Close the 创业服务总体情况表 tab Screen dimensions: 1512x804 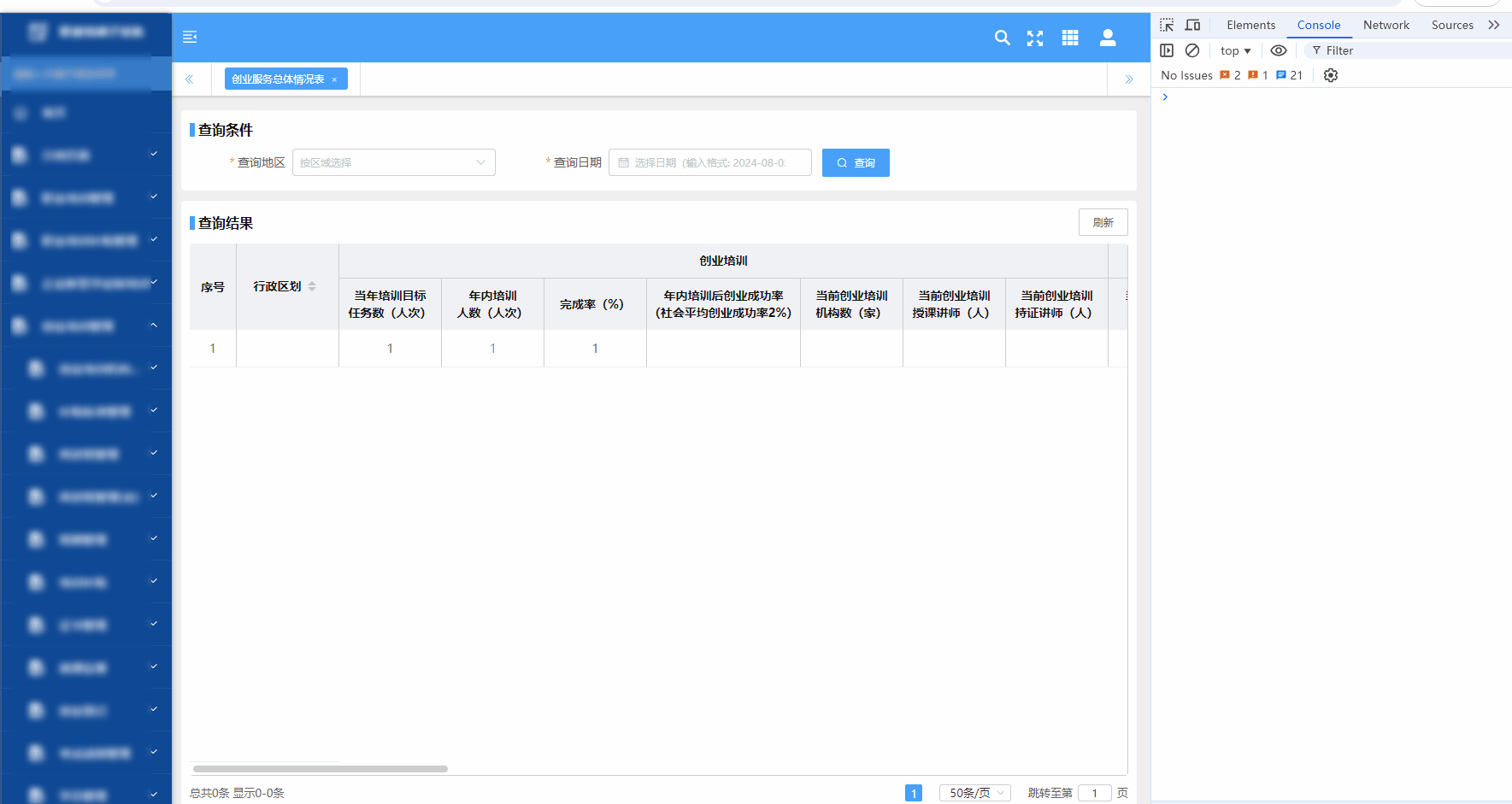(x=334, y=79)
